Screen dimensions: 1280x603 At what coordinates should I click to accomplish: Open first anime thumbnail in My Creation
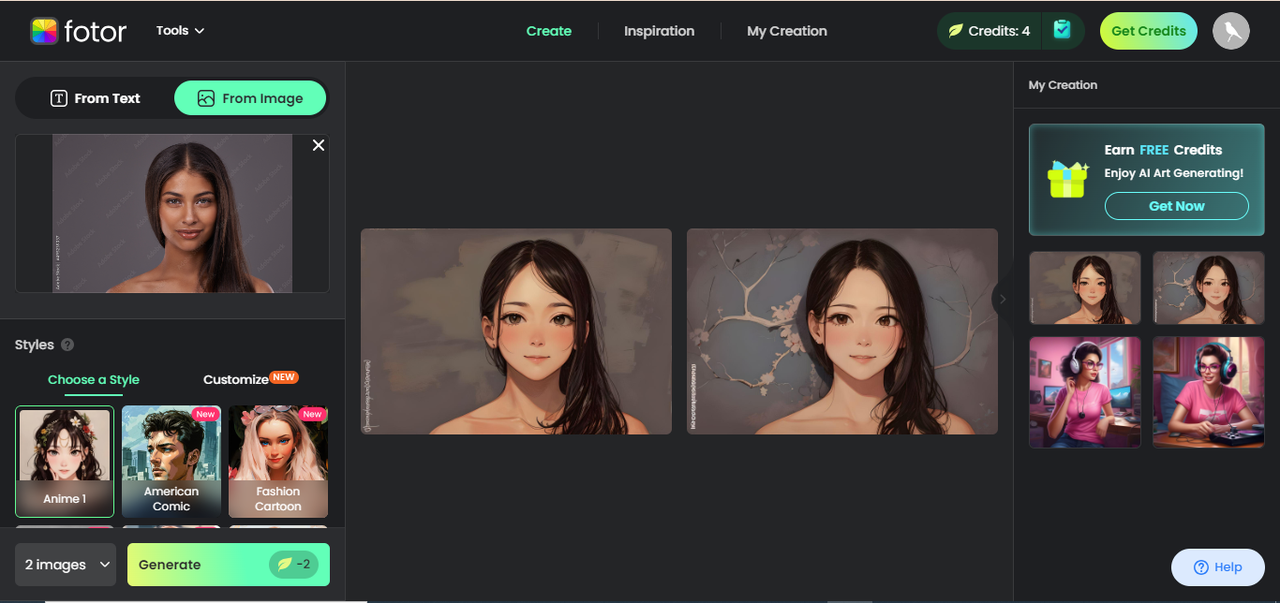pos(1085,288)
